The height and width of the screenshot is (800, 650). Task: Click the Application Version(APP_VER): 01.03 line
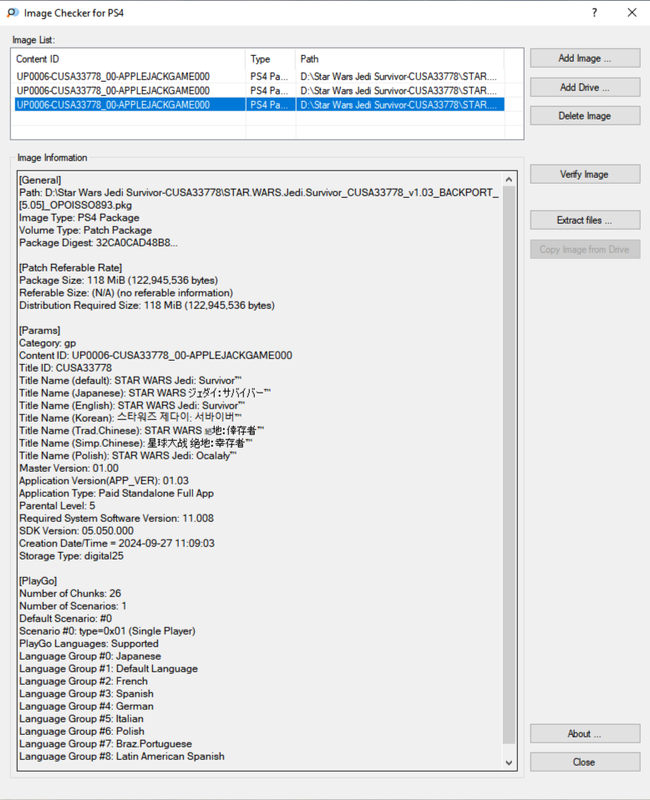coord(104,481)
